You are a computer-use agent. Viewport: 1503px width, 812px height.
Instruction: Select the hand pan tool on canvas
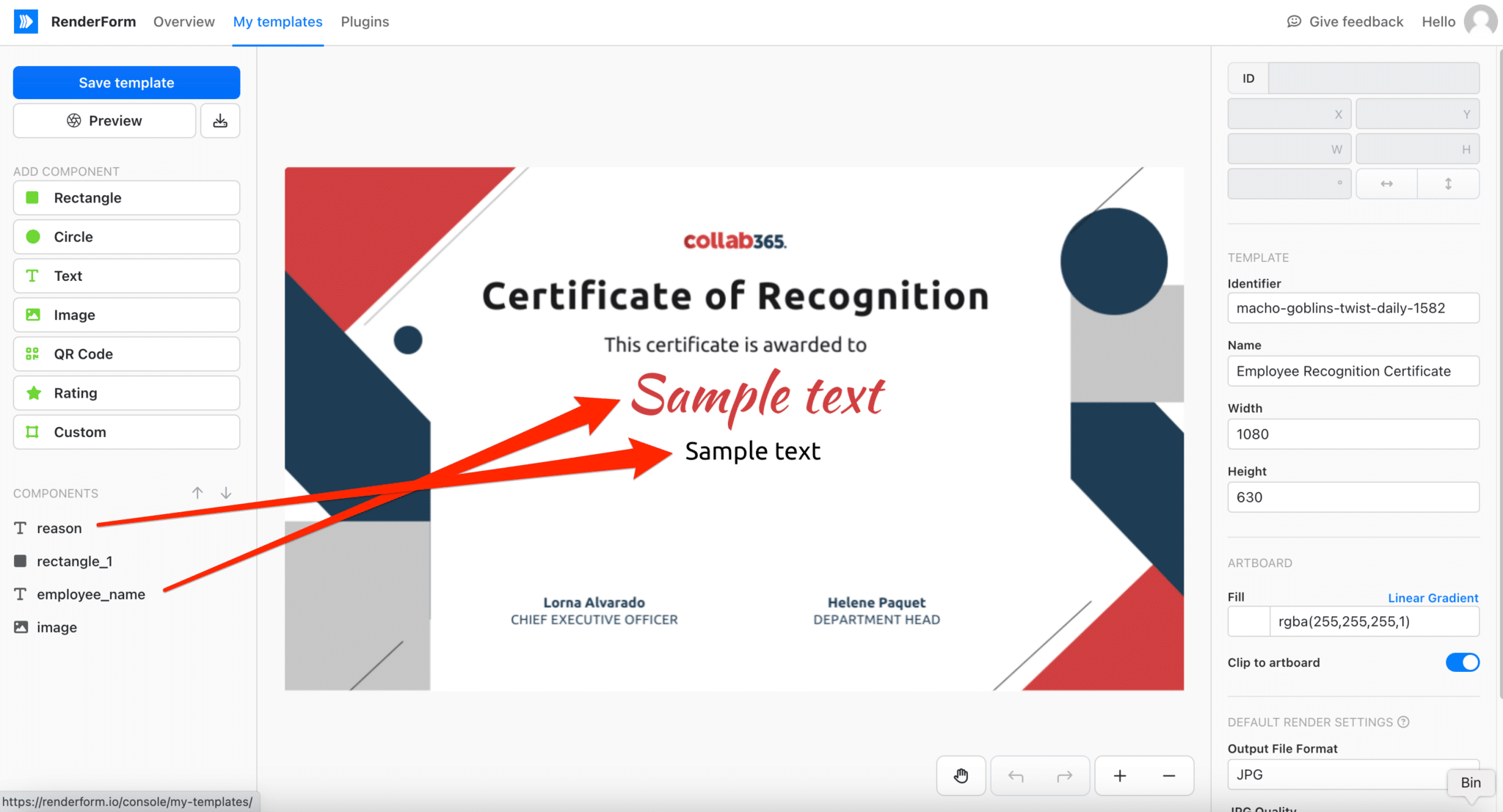(x=961, y=775)
